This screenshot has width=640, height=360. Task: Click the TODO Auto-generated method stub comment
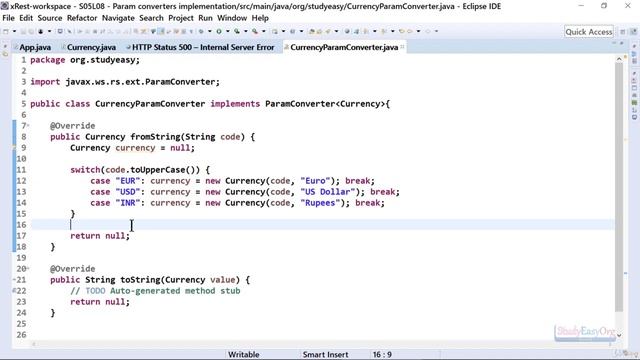pos(155,291)
